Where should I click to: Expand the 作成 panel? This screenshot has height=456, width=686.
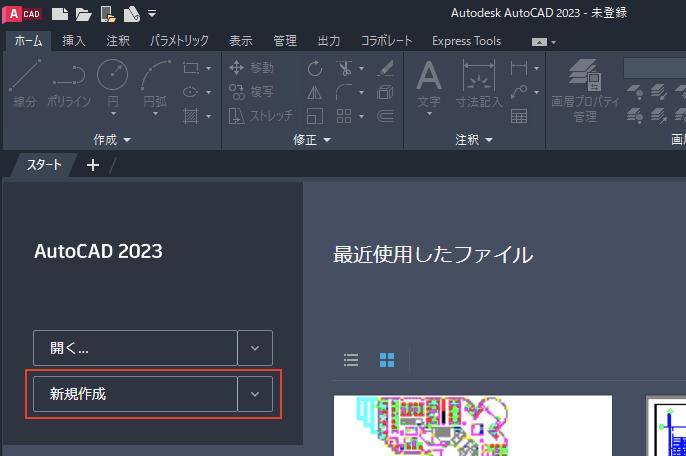pyautogui.click(x=112, y=140)
